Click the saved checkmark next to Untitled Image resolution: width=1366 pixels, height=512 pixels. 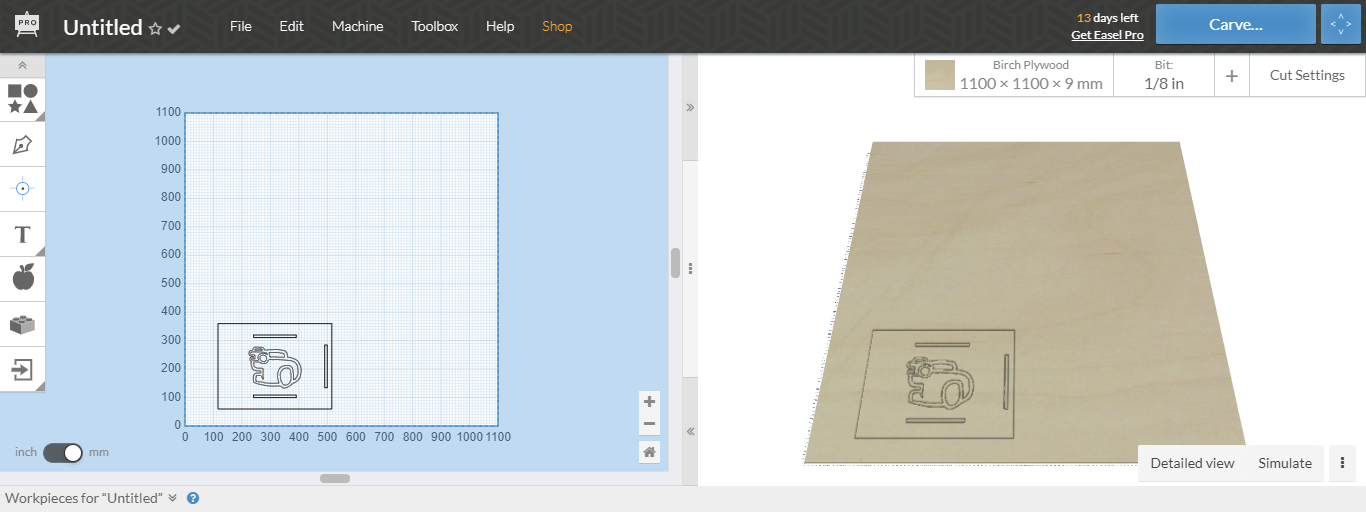pos(174,29)
